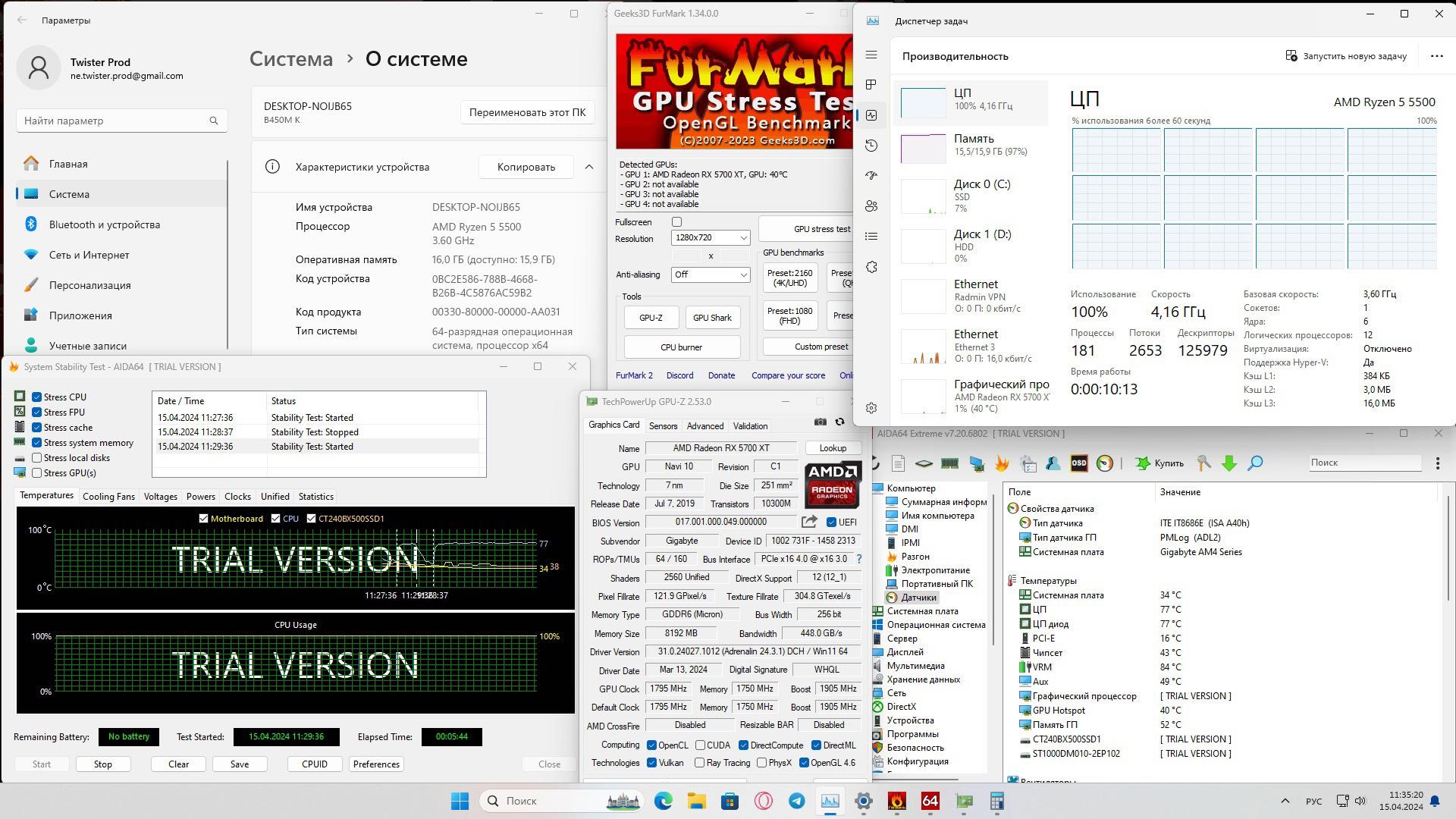Viewport: 1456px width, 819px height.
Task: Switch to Cooling Fans tab
Action: (108, 497)
